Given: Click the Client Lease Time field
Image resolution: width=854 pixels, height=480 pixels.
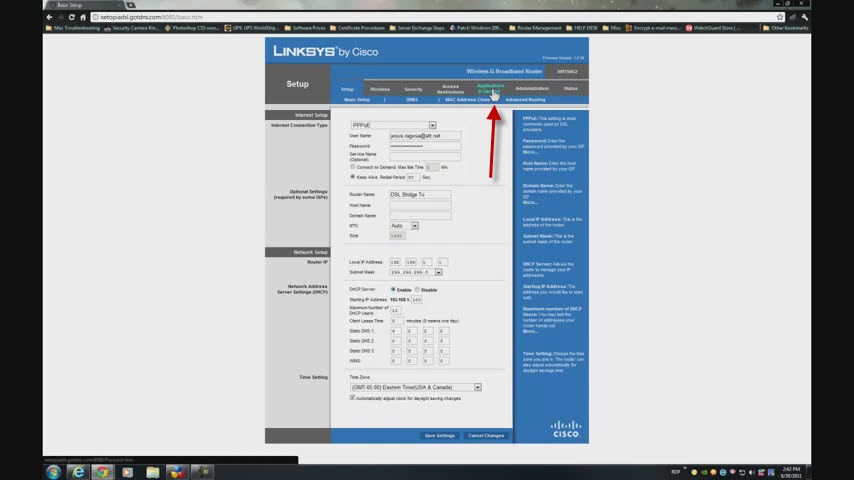Looking at the screenshot, I should 396,321.
